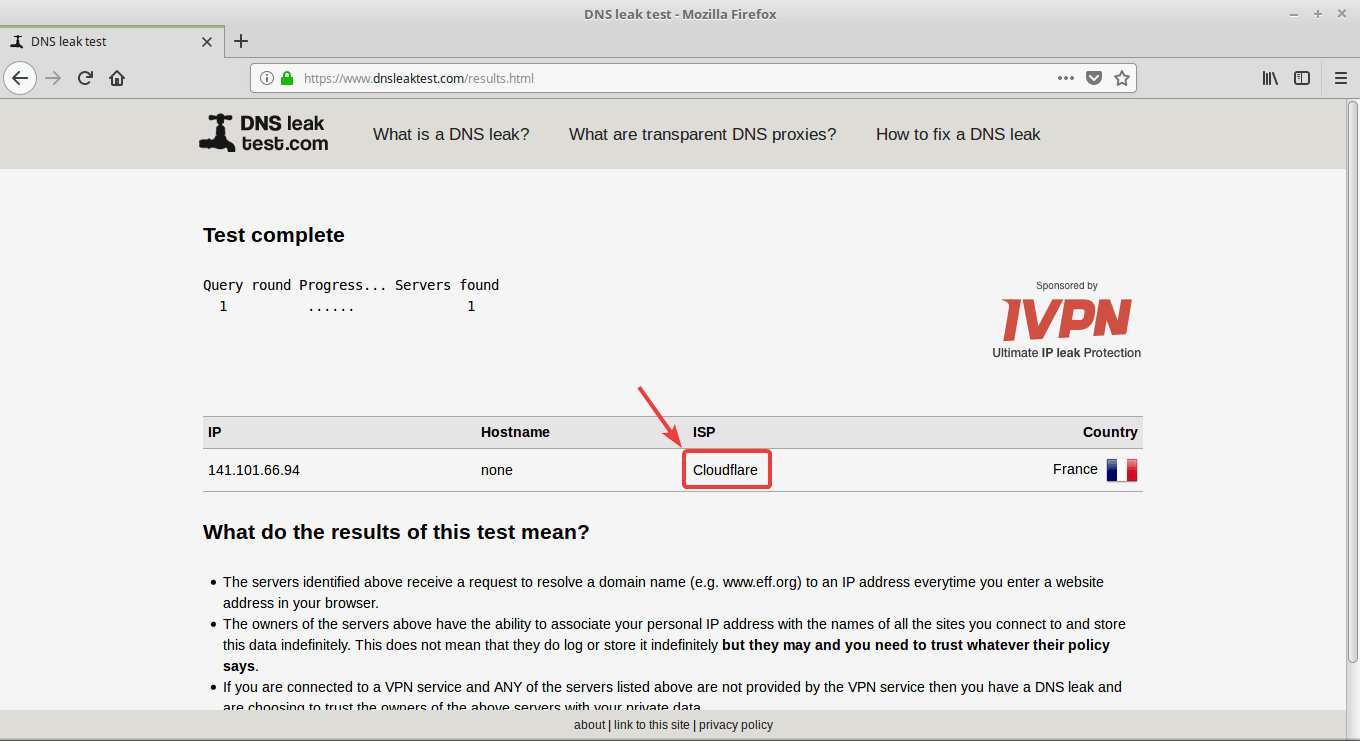Select the DNS leak test tab
The height and width of the screenshot is (741, 1360).
112,42
